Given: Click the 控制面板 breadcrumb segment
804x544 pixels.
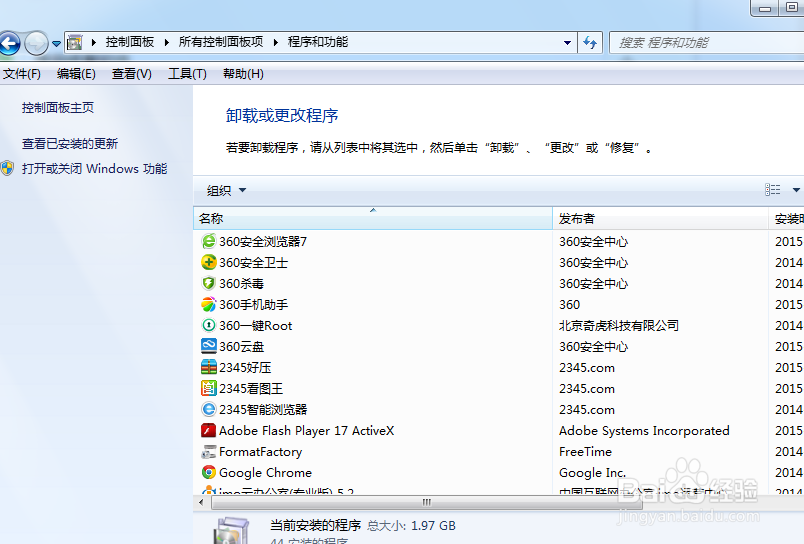Looking at the screenshot, I should (x=130, y=42).
